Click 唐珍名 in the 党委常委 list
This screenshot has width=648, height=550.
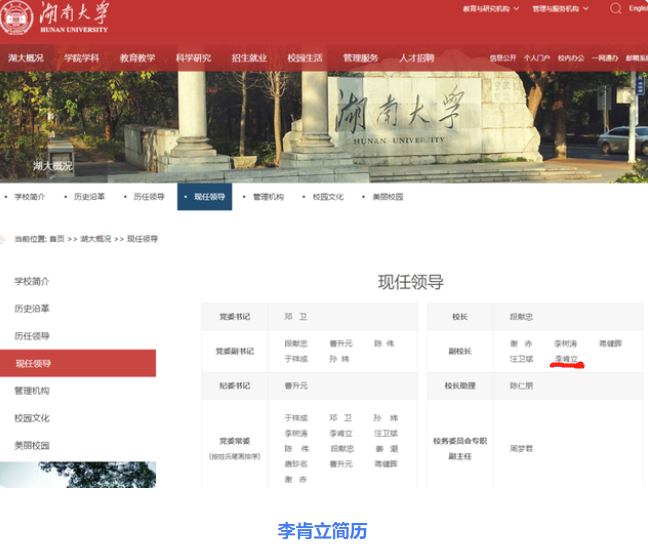tap(296, 464)
